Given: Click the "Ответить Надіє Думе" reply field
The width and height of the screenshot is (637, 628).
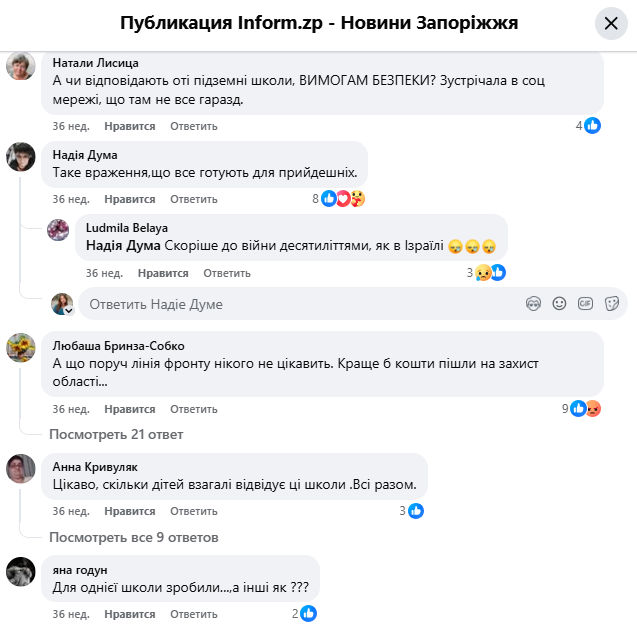Looking at the screenshot, I should point(300,304).
